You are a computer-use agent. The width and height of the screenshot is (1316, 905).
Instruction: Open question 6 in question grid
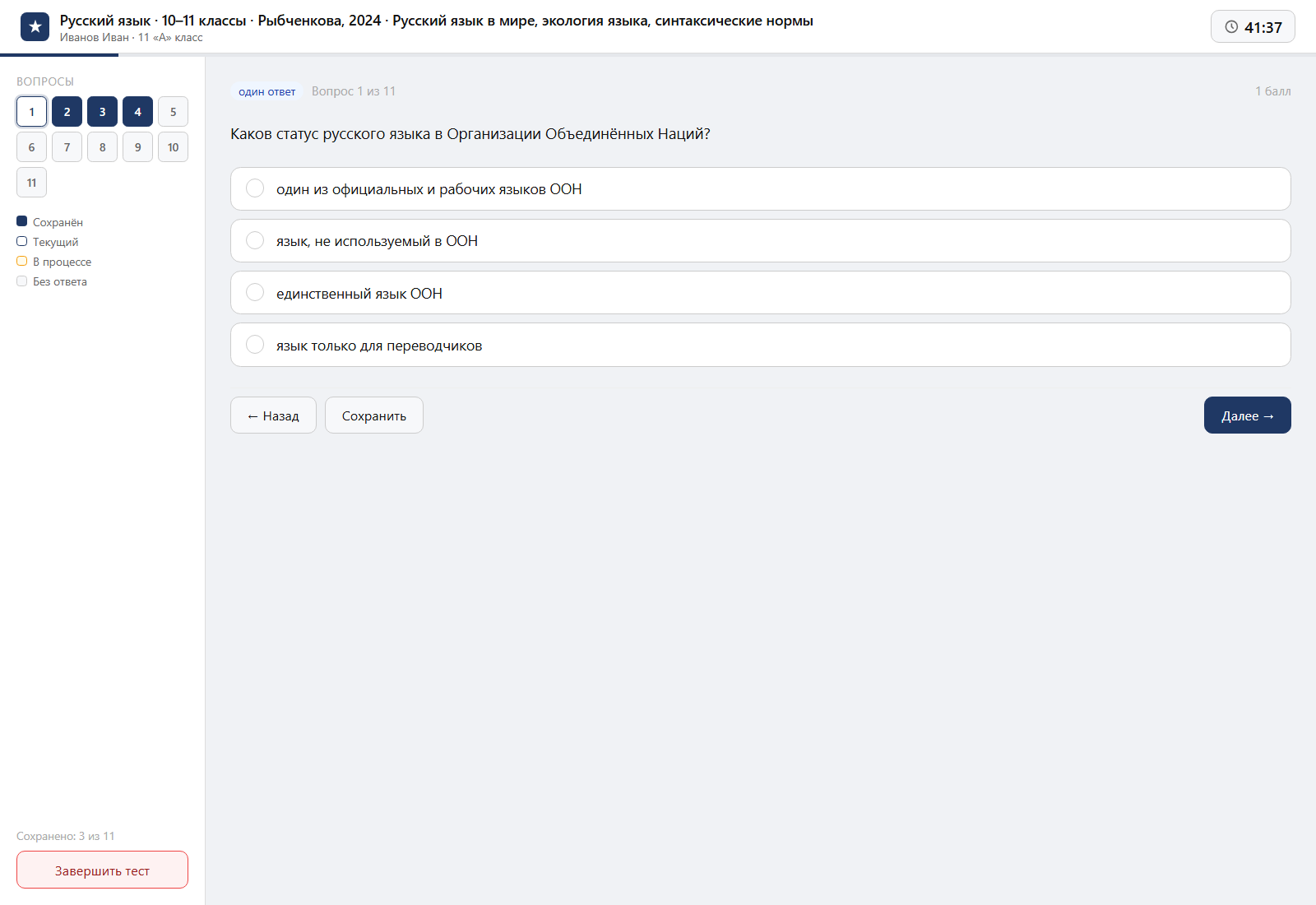(x=31, y=147)
